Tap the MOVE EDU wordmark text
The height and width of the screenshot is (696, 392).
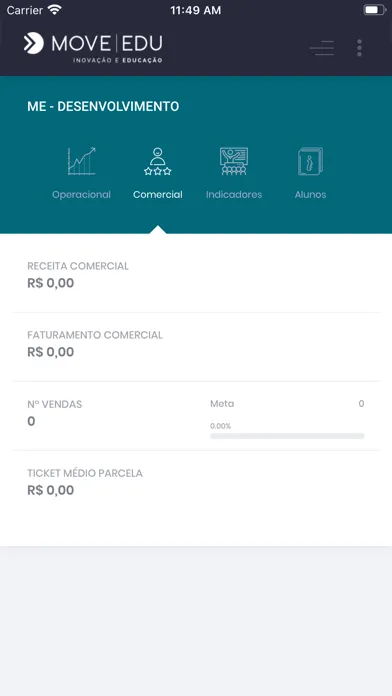[107, 44]
